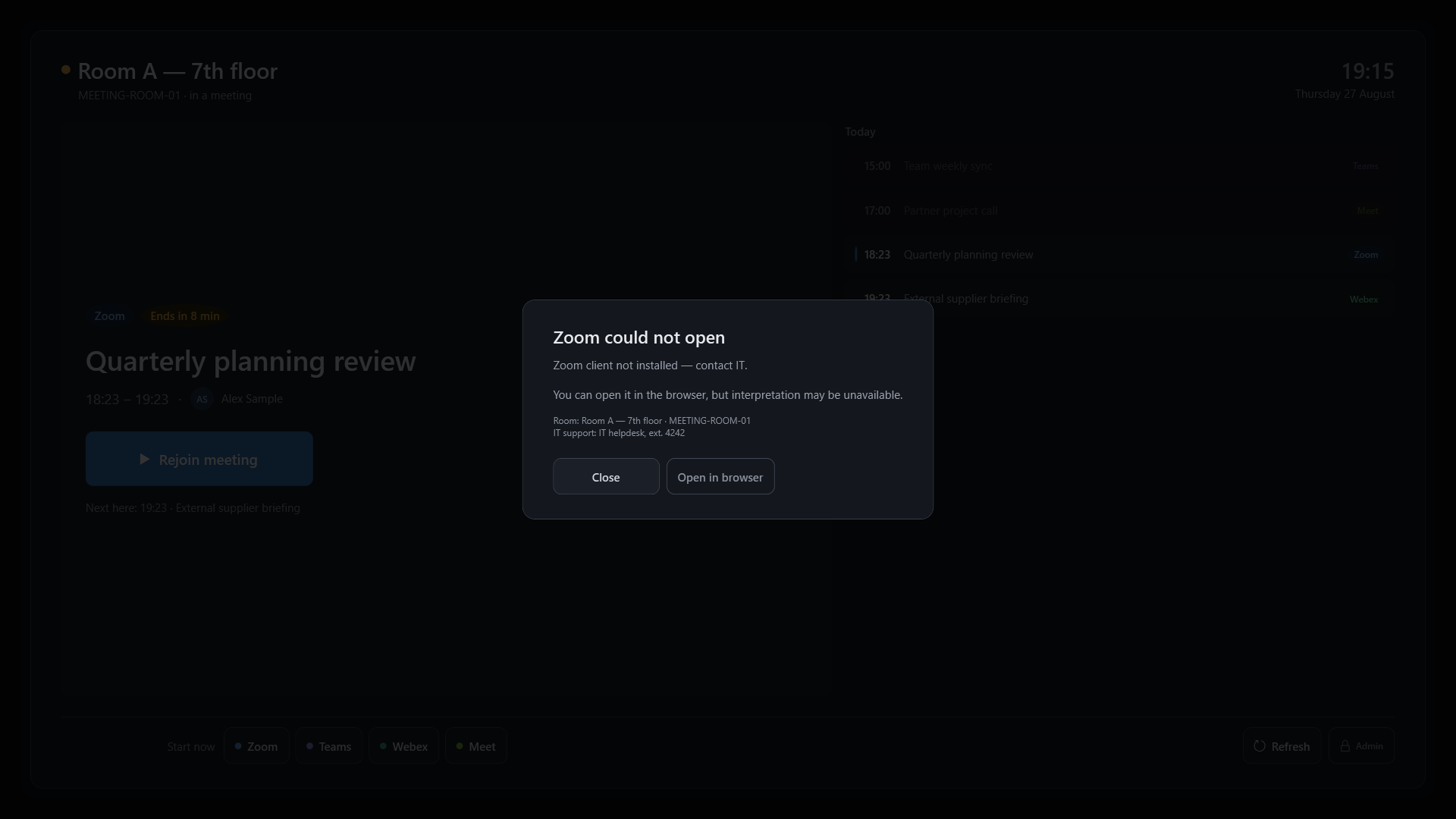Click the Webex tag on supplier briefing row
The height and width of the screenshot is (819, 1456).
1363,300
